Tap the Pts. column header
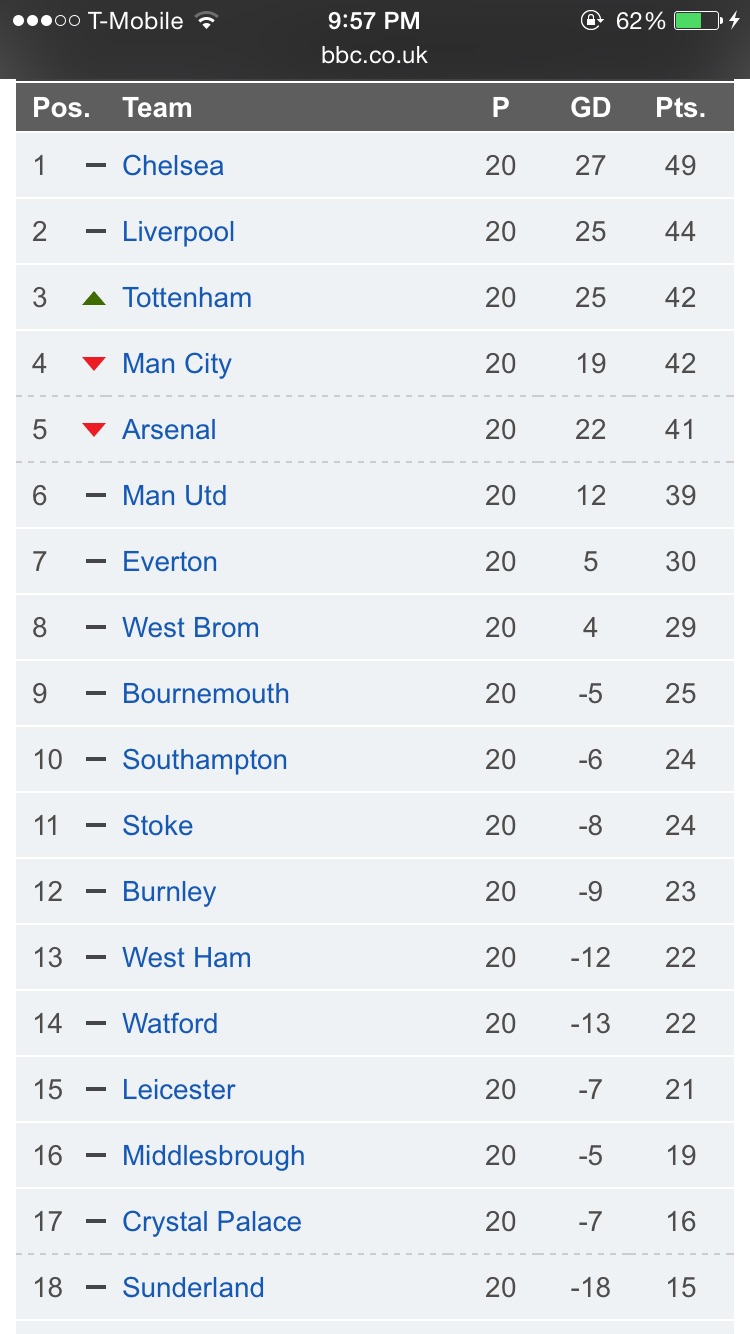The width and height of the screenshot is (750, 1334). (x=680, y=108)
